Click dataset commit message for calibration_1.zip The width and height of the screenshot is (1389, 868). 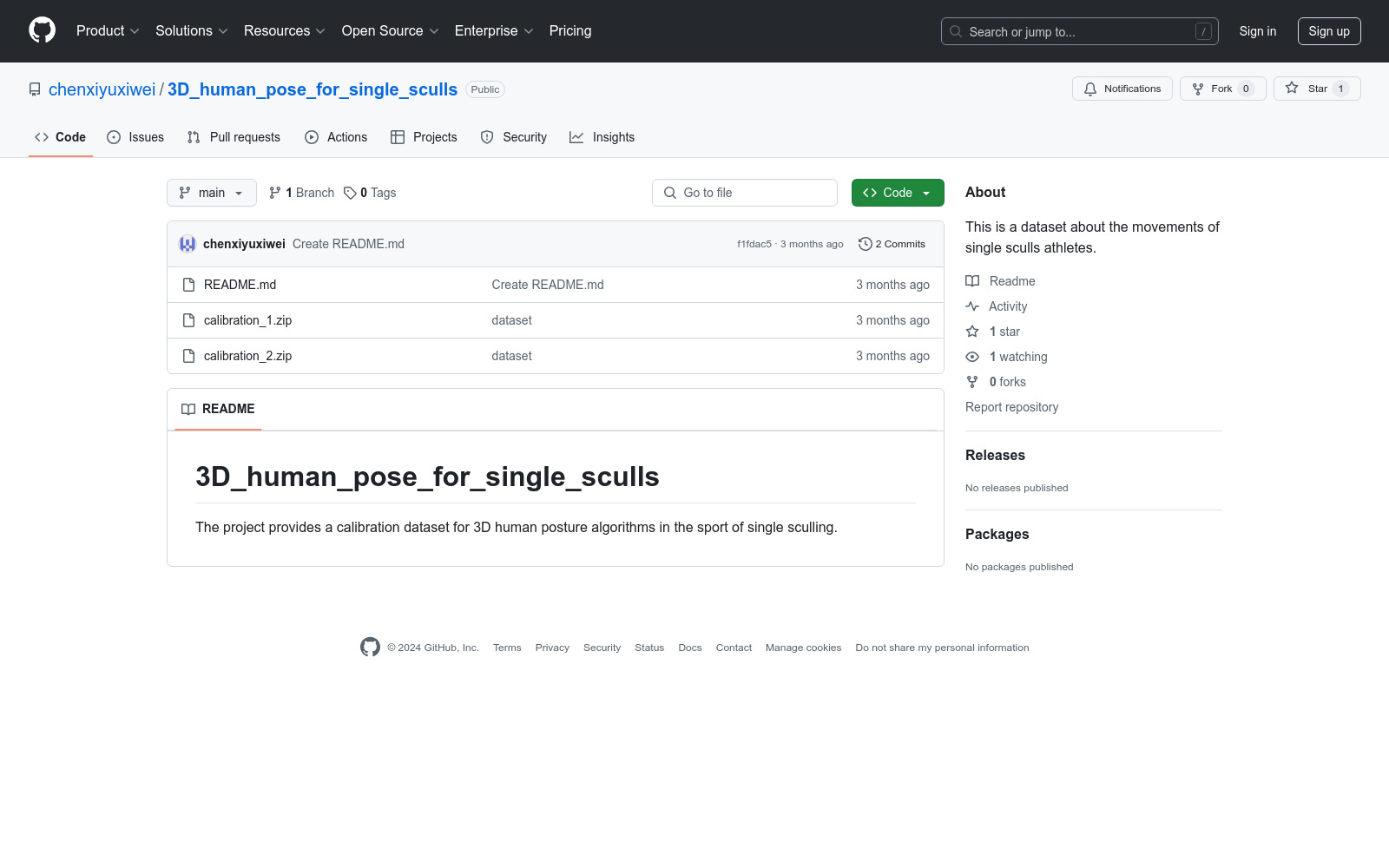511,320
